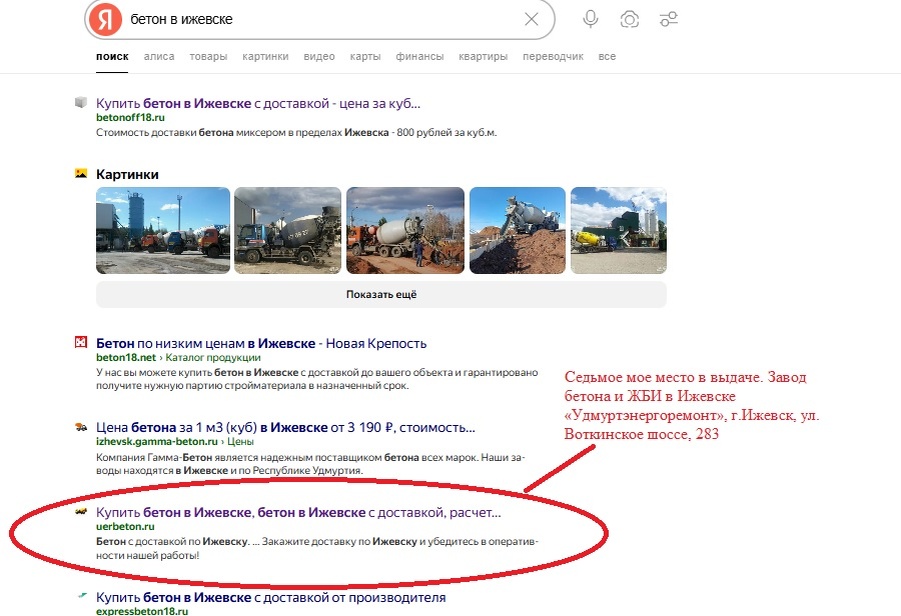This screenshot has height=616, width=901.
Task: Open Каталог продукции breadcrumb
Action: point(213,357)
